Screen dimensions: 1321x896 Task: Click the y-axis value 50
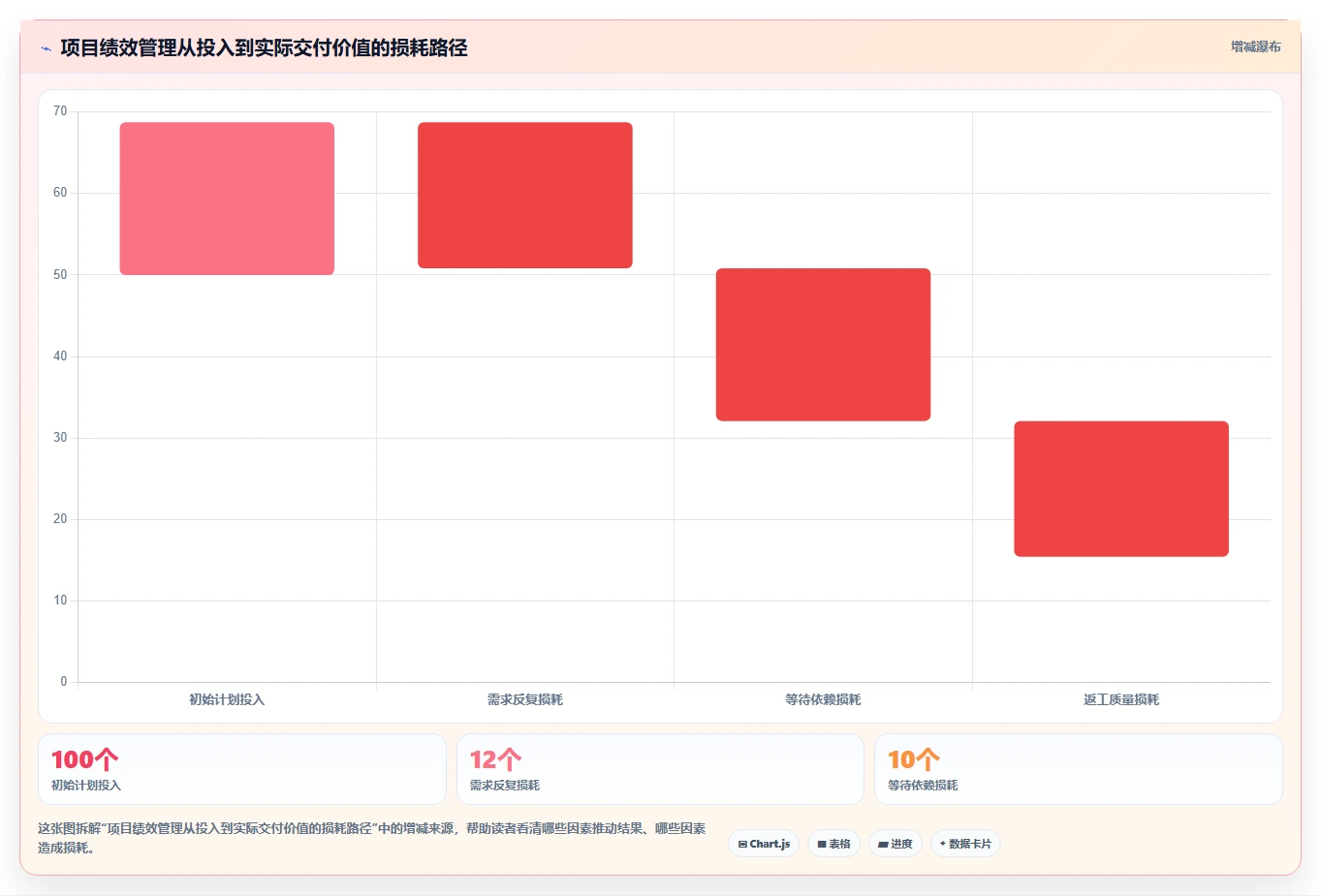click(60, 274)
